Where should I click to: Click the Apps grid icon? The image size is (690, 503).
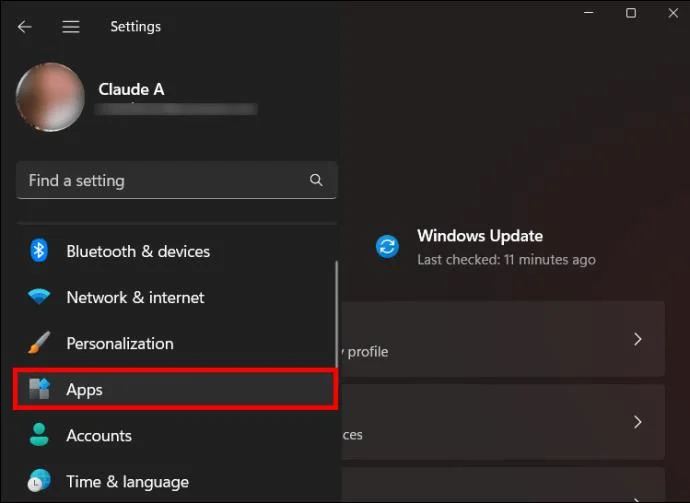pyautogui.click(x=39, y=389)
